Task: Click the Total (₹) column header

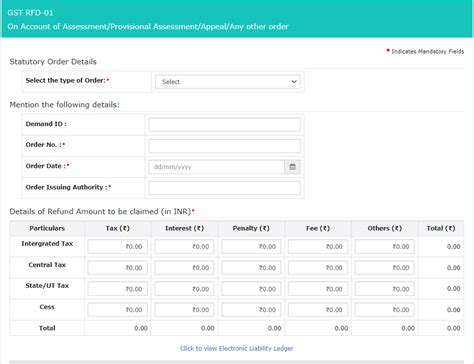Action: pyautogui.click(x=441, y=228)
